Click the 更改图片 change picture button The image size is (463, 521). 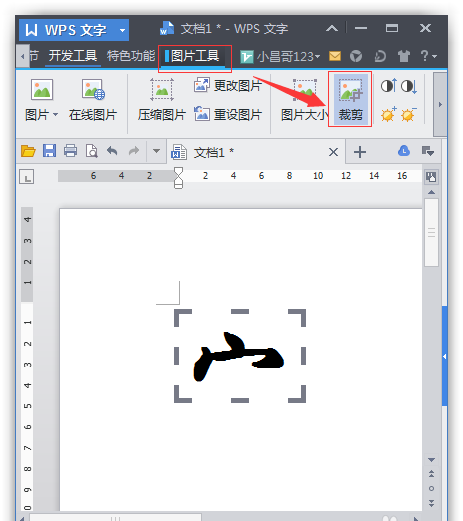(x=228, y=86)
